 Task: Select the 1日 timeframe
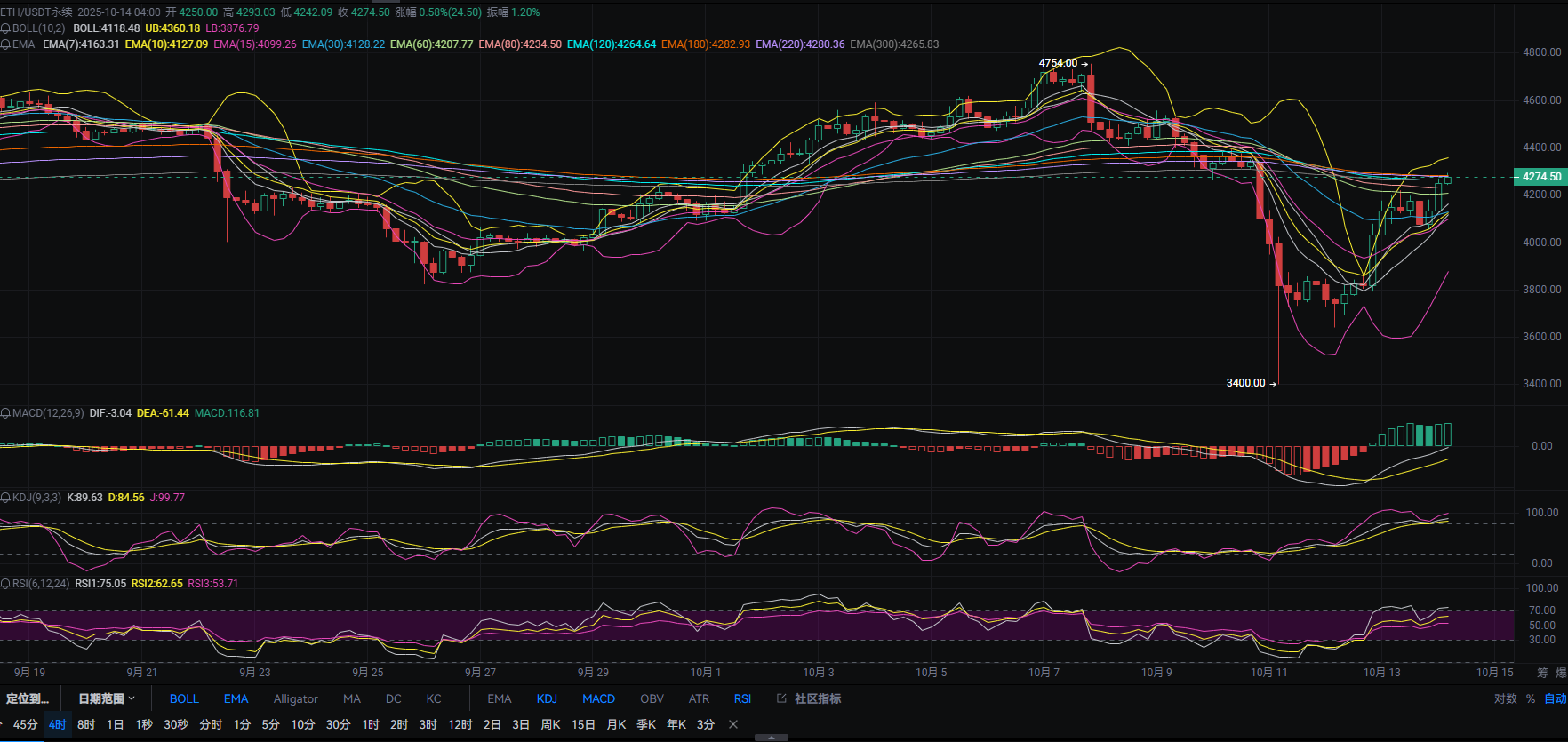coord(115,724)
